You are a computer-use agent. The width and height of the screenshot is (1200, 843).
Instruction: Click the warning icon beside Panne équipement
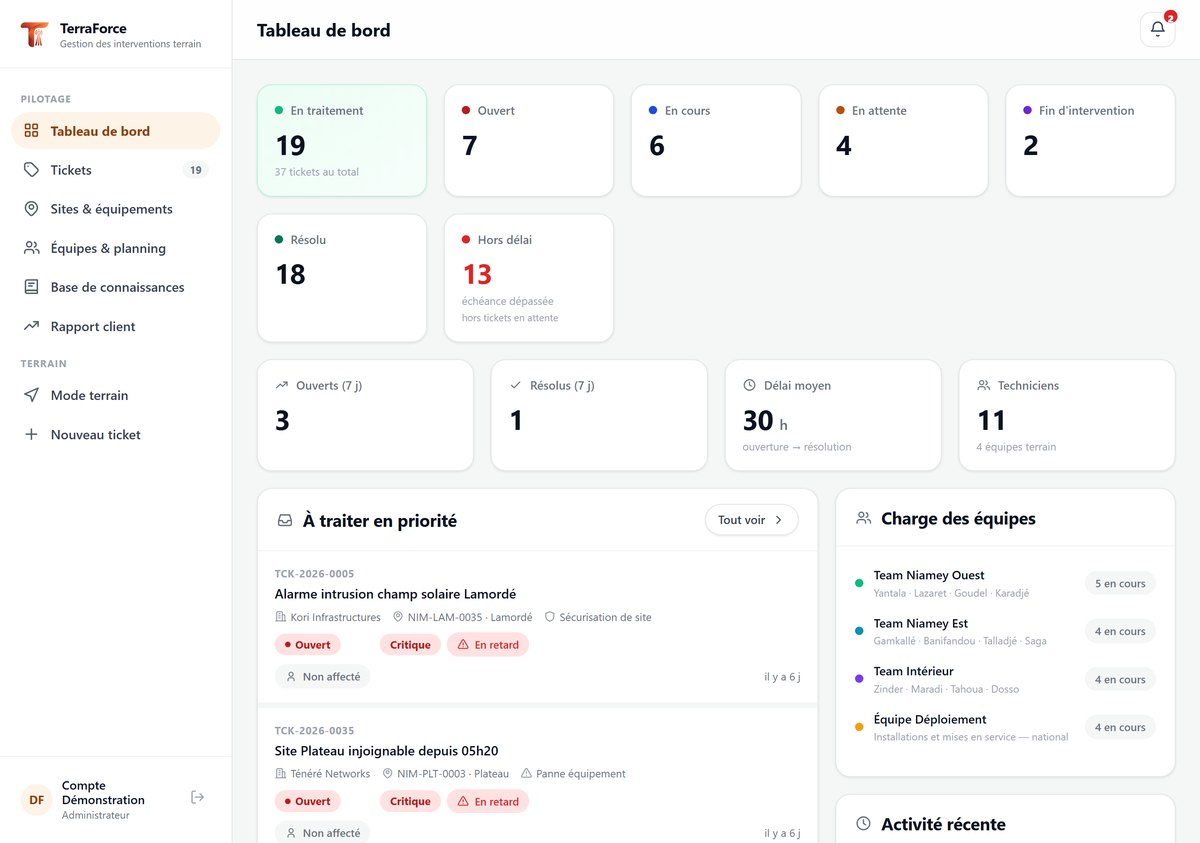point(526,773)
